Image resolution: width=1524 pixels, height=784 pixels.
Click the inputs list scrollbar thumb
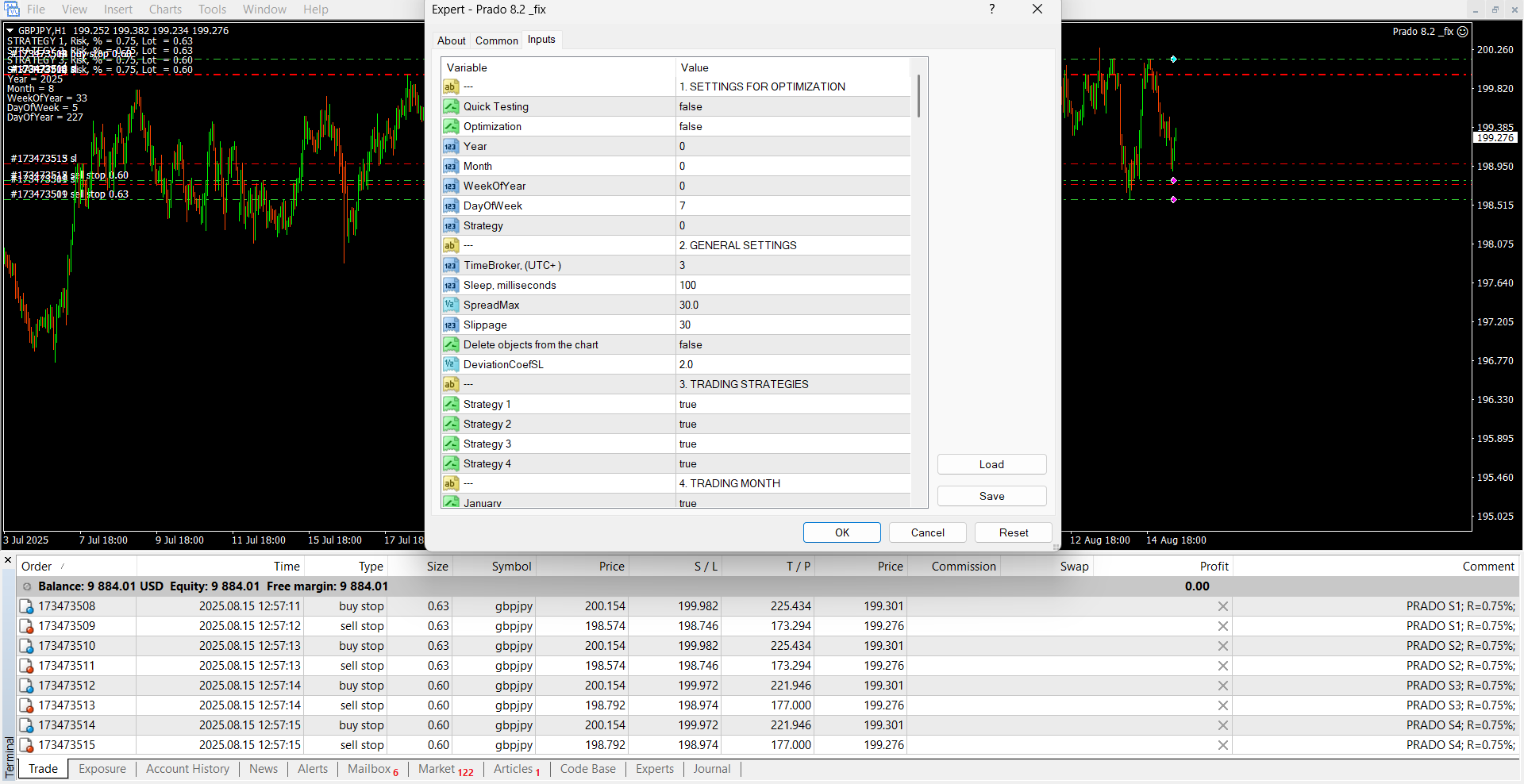click(919, 96)
